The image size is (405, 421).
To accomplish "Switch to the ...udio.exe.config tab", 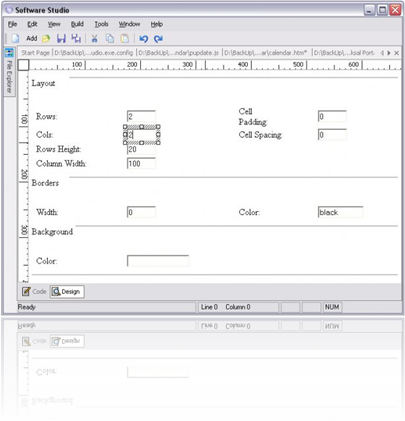I will [93, 53].
